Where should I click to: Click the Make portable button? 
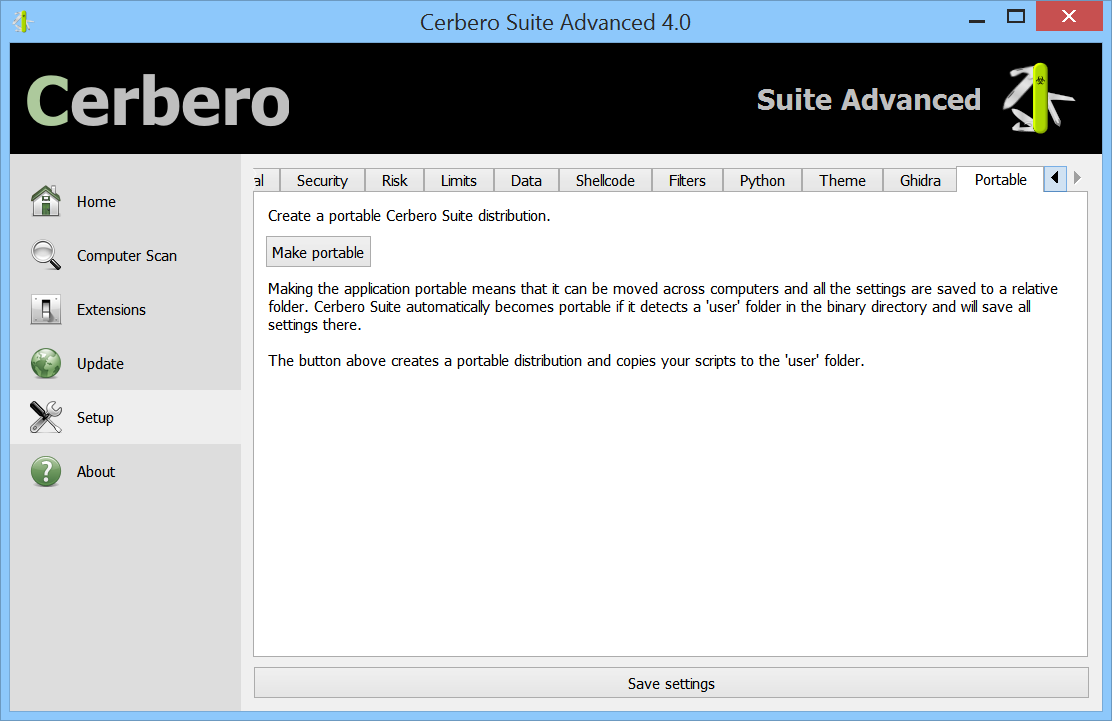(318, 252)
